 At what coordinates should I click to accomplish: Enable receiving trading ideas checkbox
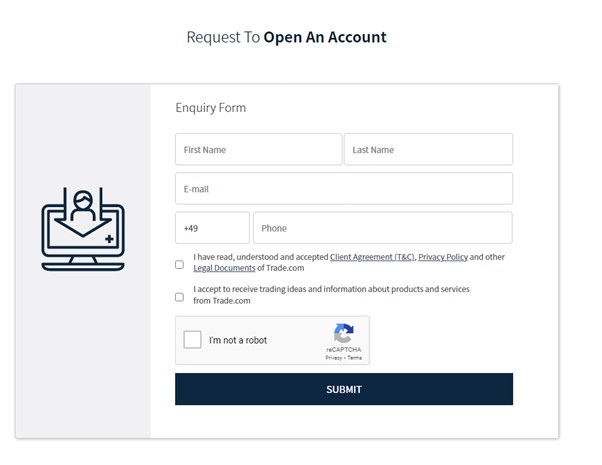[x=179, y=297]
